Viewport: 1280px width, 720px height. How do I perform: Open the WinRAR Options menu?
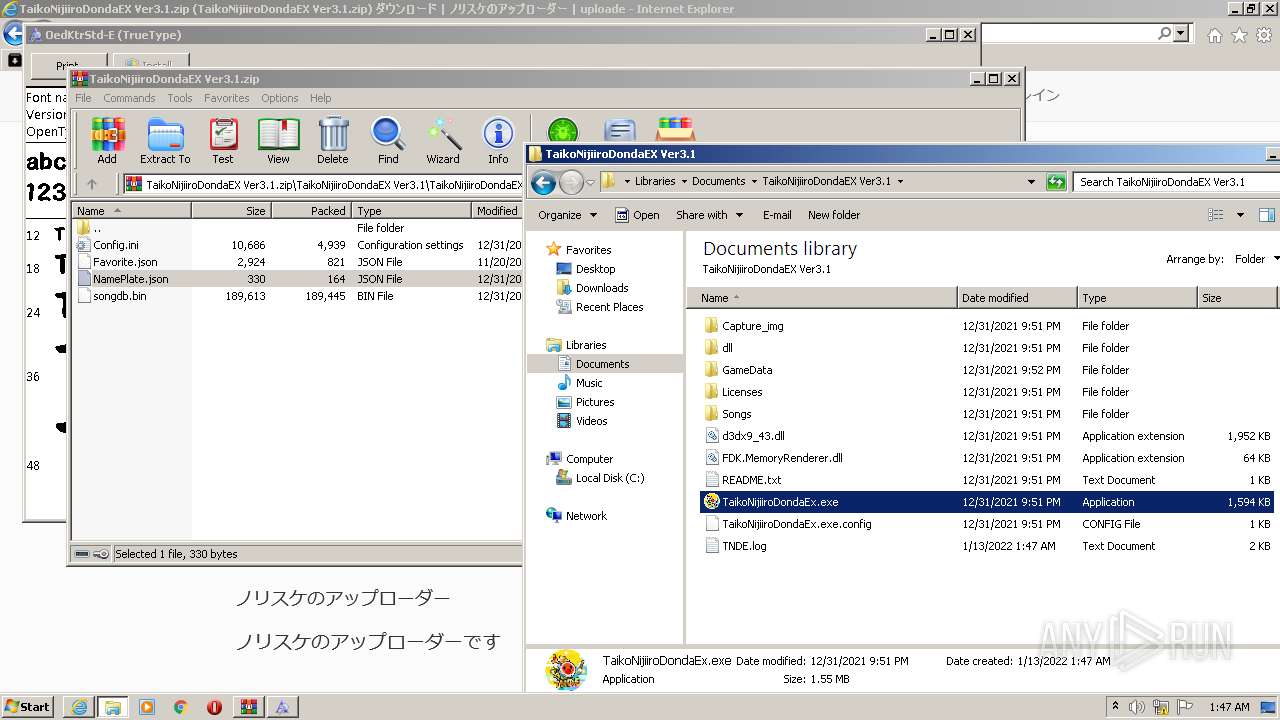(280, 98)
